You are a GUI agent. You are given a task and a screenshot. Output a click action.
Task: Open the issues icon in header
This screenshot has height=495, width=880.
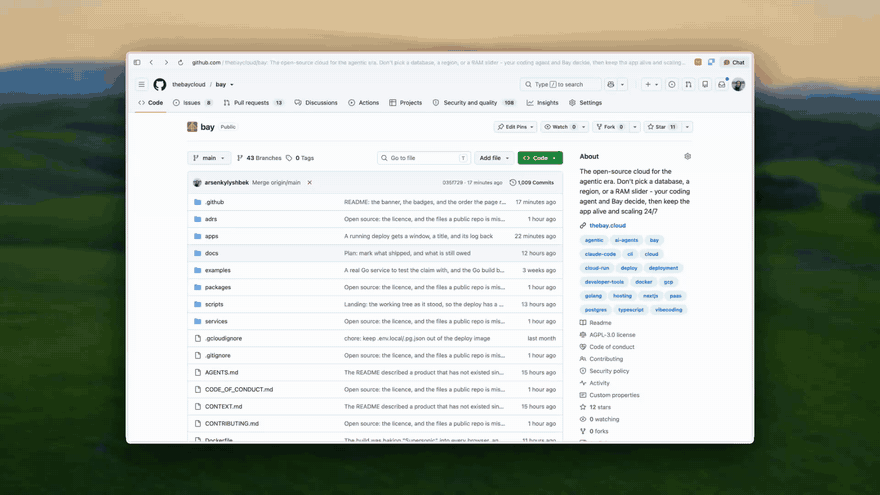point(672,85)
